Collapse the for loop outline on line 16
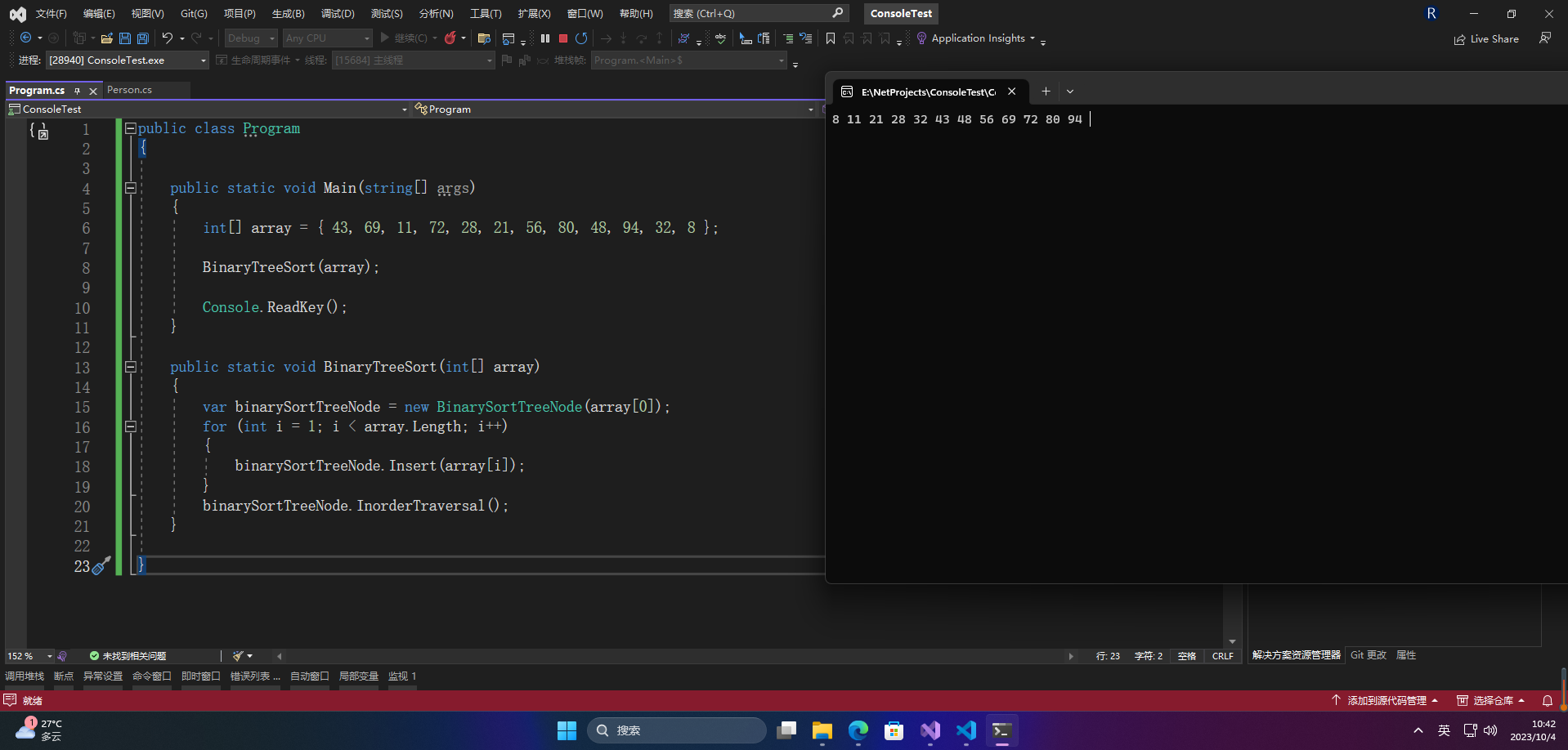This screenshot has height=750, width=1568. click(x=130, y=426)
